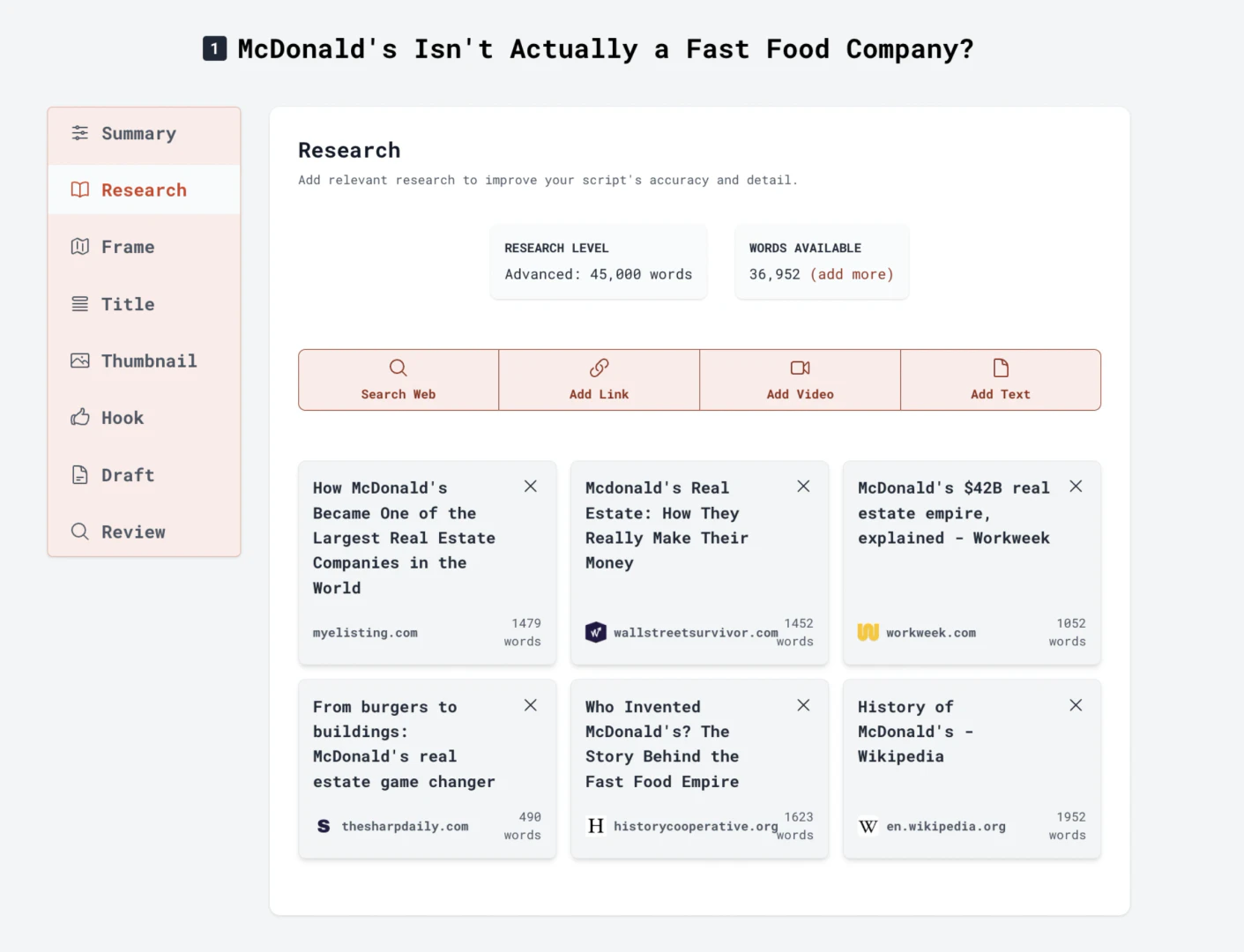The image size is (1244, 952).
Task: Open the Title section
Action: pyautogui.click(x=128, y=303)
